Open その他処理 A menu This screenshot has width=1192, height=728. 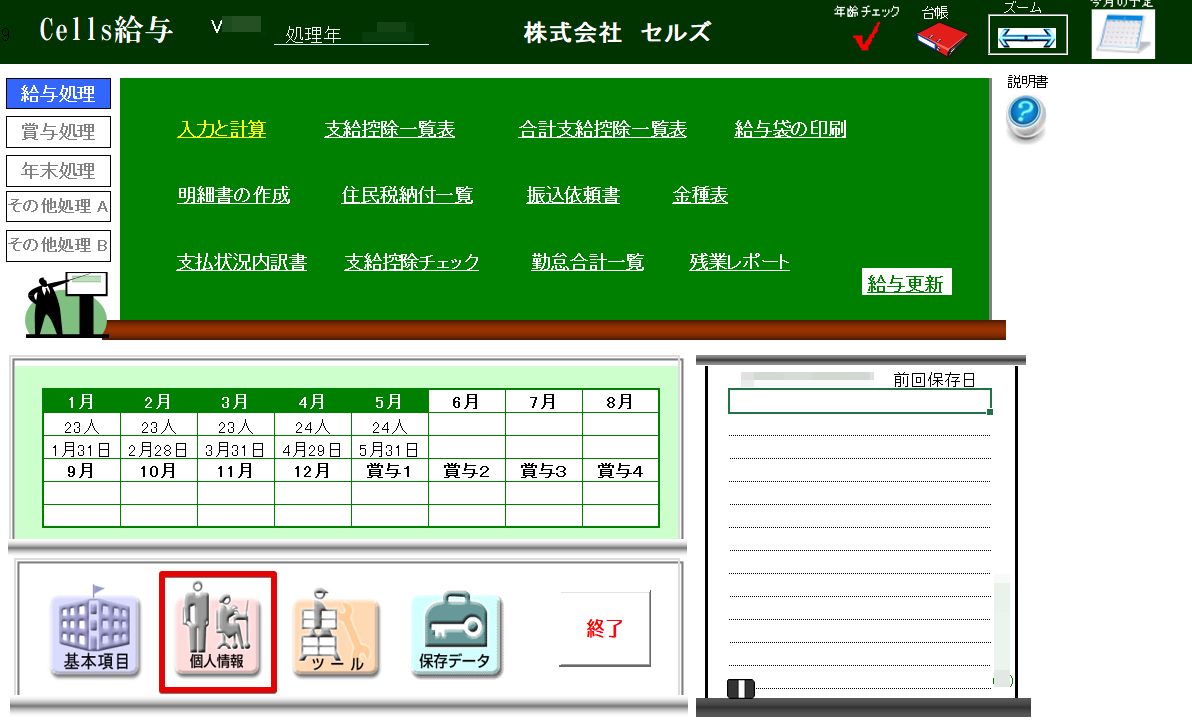point(58,207)
